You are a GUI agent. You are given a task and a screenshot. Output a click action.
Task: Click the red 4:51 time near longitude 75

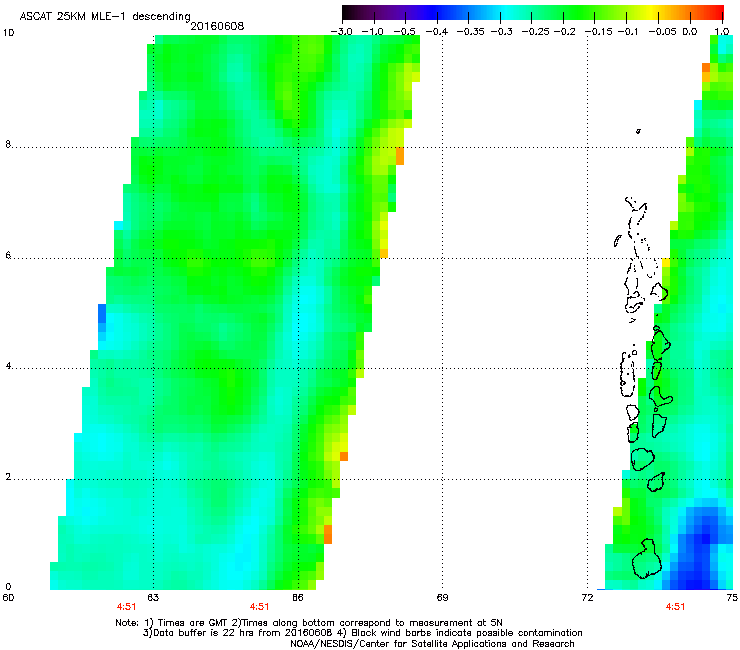(x=675, y=607)
